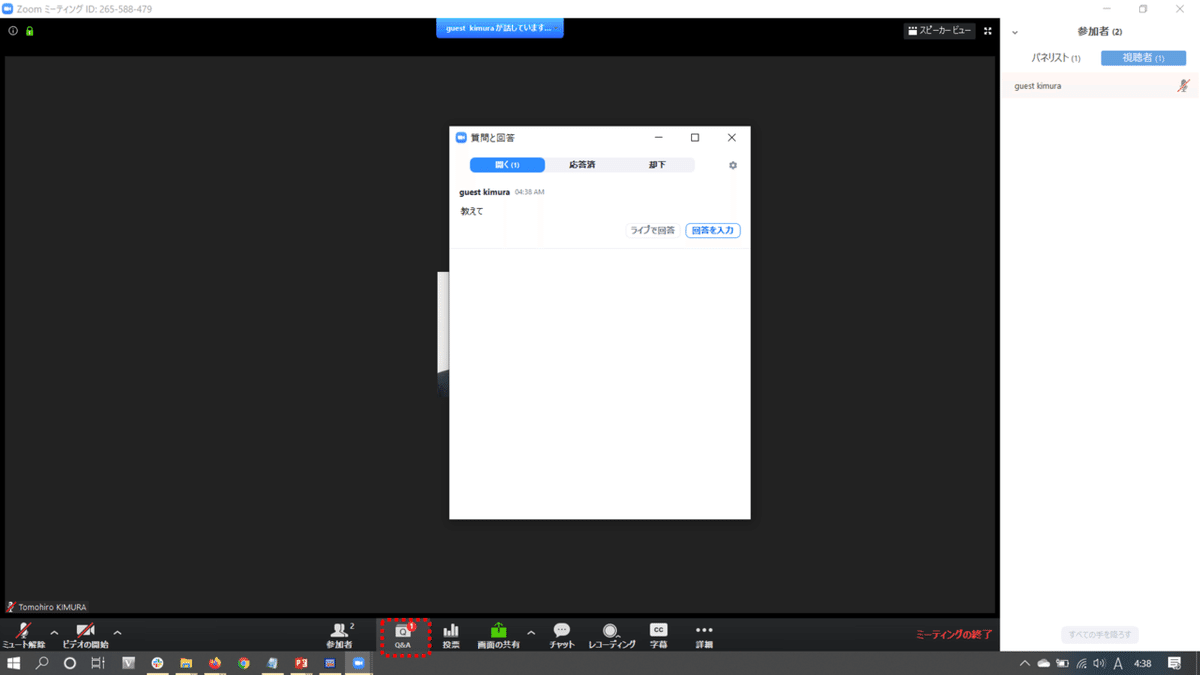Click the taskbar clock 4:38

(x=1143, y=664)
